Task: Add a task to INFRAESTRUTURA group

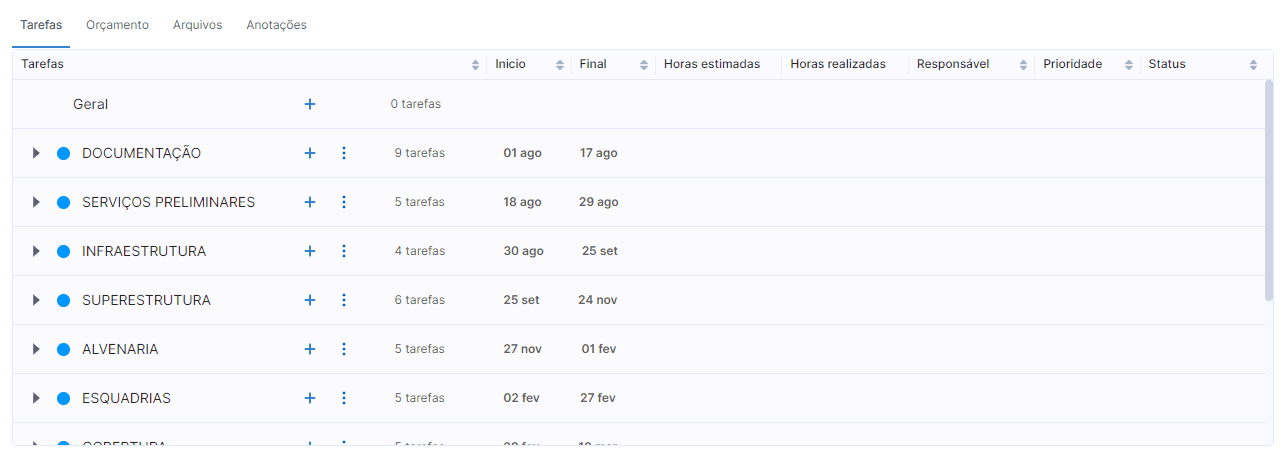Action: [x=310, y=251]
